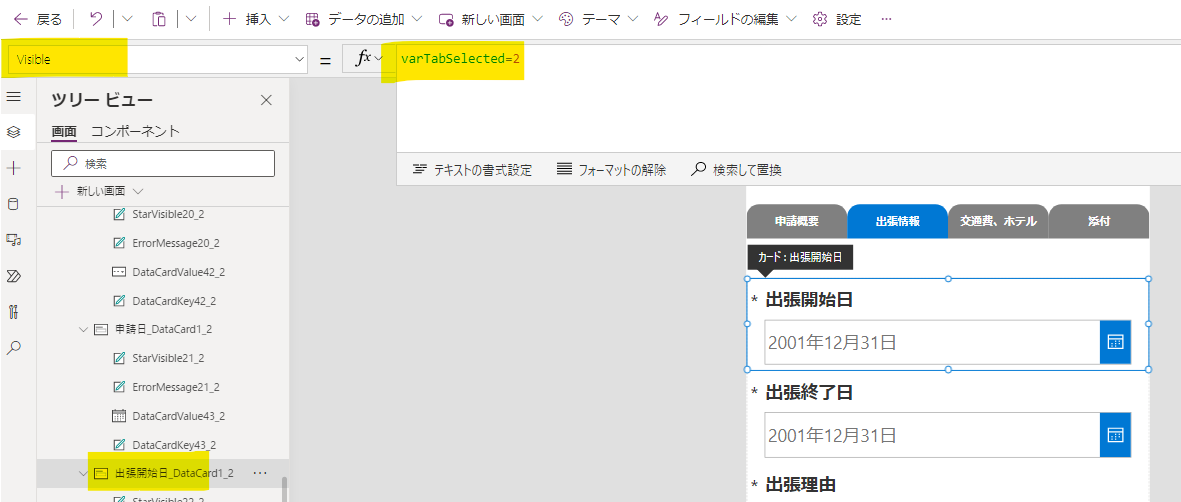Viewport: 1181px width, 502px height.
Task: Open the advanced tools icon in left rail
Action: [13, 312]
